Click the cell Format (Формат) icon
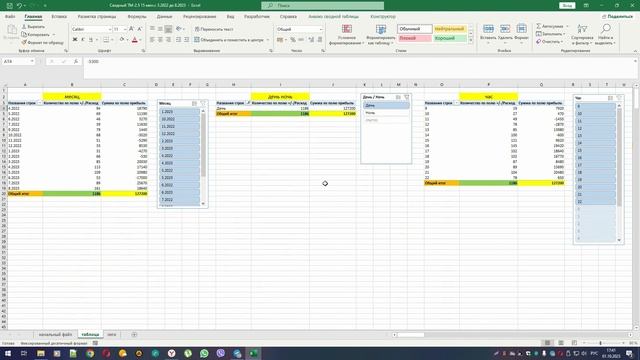Viewport: 640px width, 360px height. click(521, 29)
